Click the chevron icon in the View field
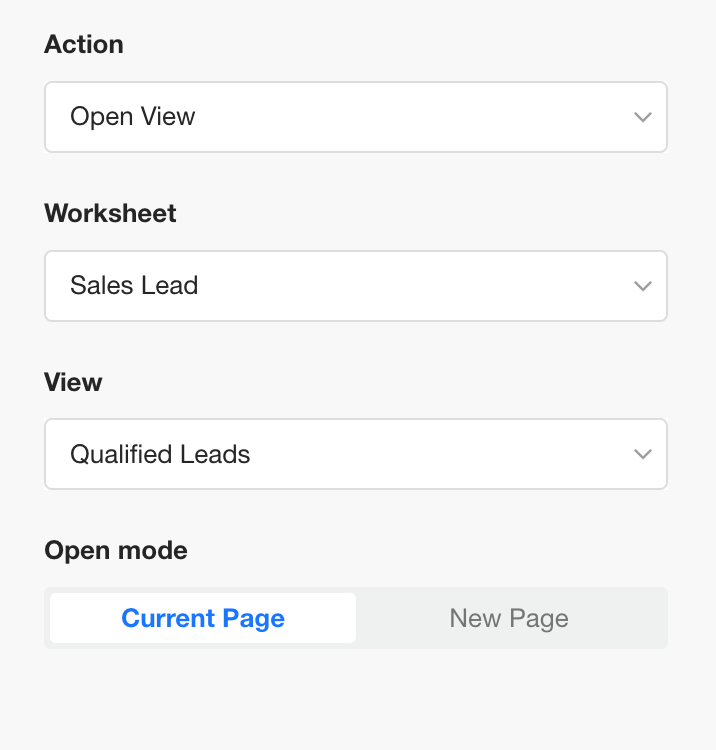 tap(643, 455)
